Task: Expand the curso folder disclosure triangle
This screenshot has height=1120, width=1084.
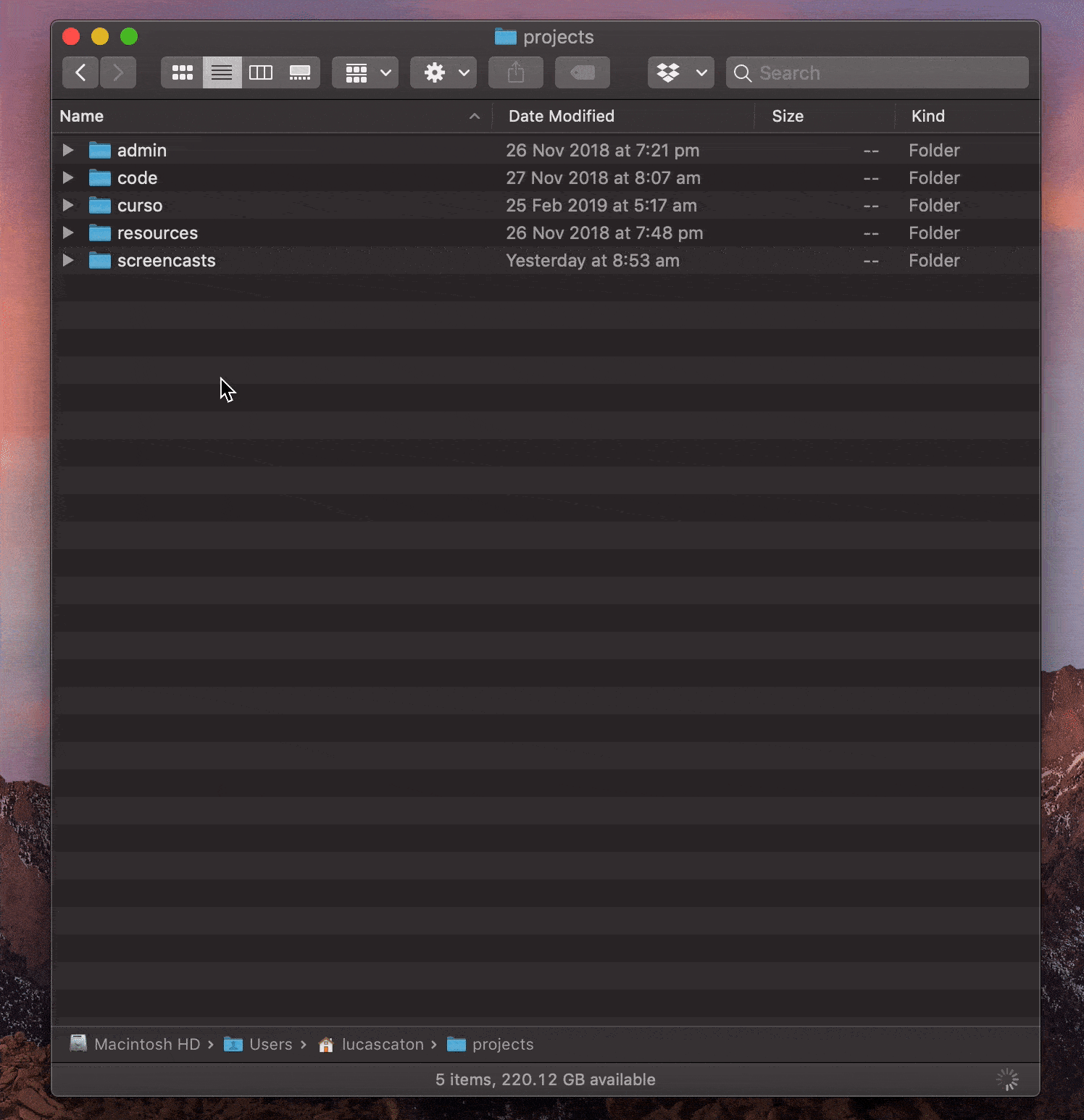Action: pyautogui.click(x=68, y=205)
